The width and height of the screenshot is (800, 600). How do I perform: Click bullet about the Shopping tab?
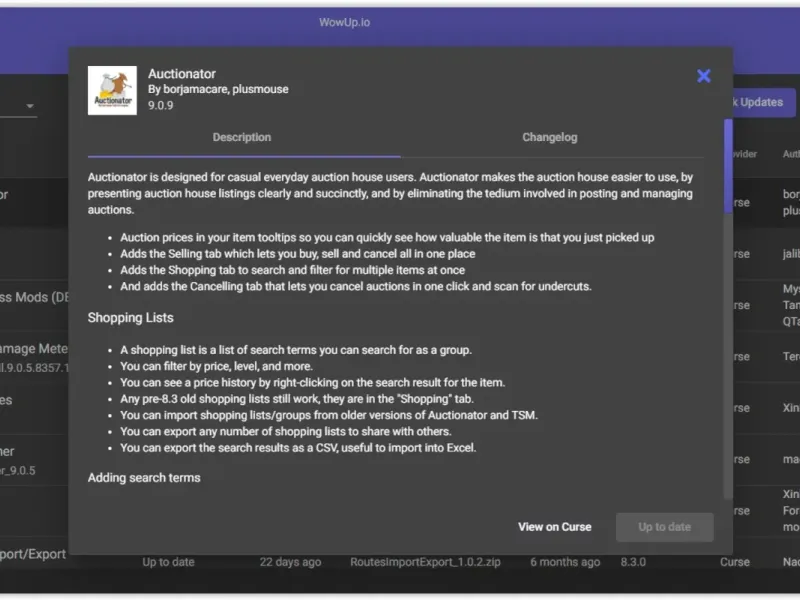(x=292, y=270)
